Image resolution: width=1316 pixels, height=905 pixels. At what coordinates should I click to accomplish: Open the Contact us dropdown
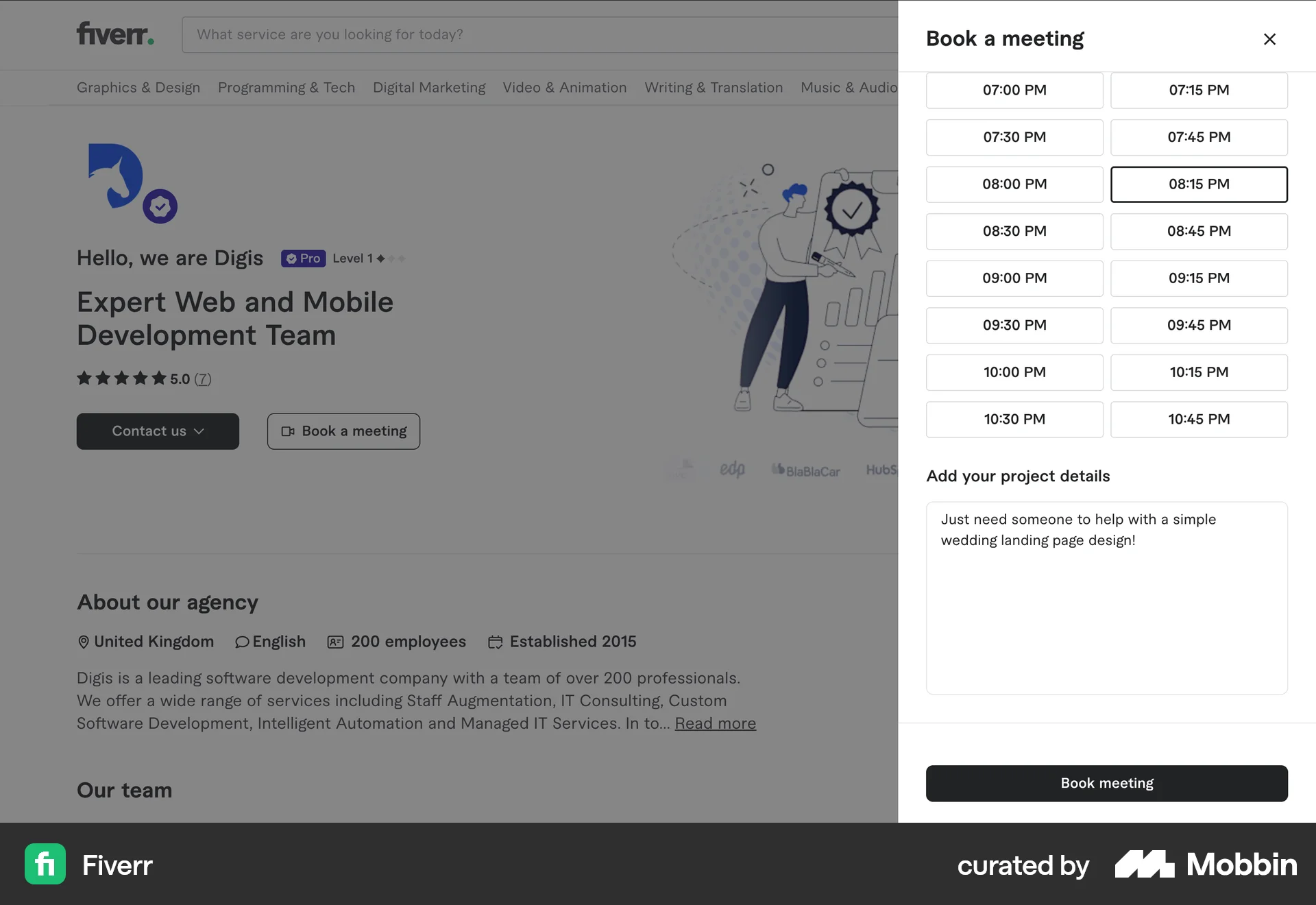tap(157, 431)
